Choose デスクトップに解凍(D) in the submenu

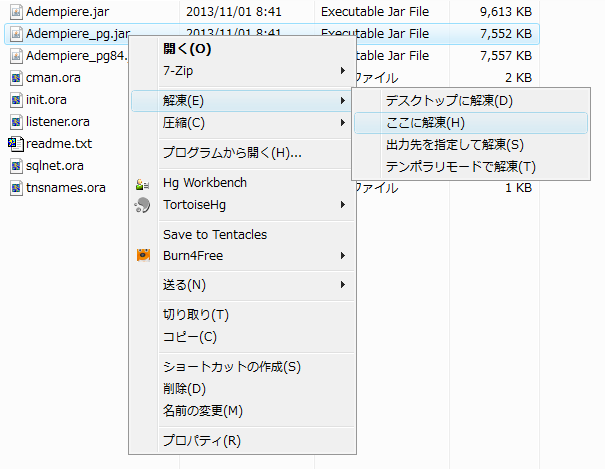point(471,101)
